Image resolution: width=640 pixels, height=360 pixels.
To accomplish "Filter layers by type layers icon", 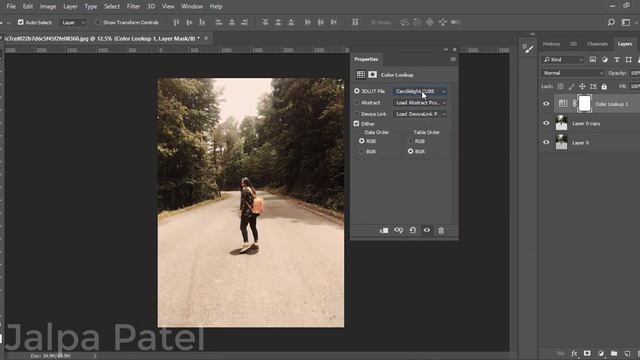I will pos(617,60).
